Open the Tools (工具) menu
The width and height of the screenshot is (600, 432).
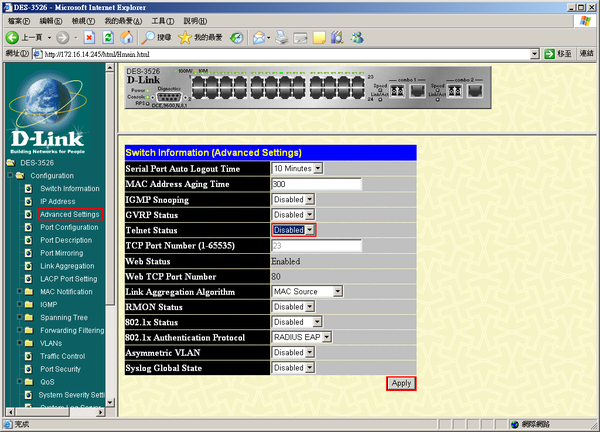tap(163, 21)
